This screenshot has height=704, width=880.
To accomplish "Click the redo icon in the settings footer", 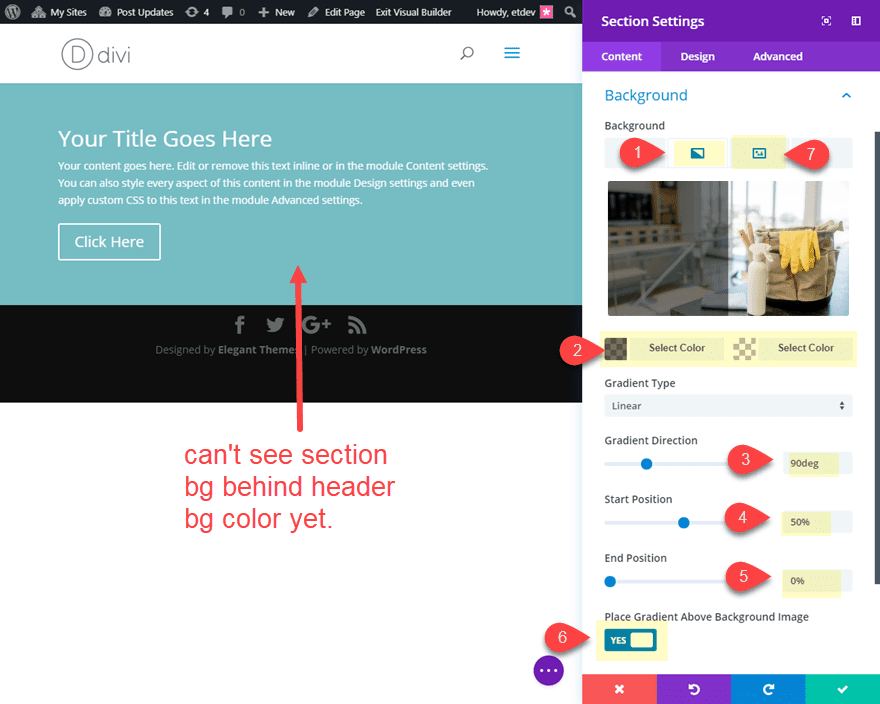I will click(768, 689).
